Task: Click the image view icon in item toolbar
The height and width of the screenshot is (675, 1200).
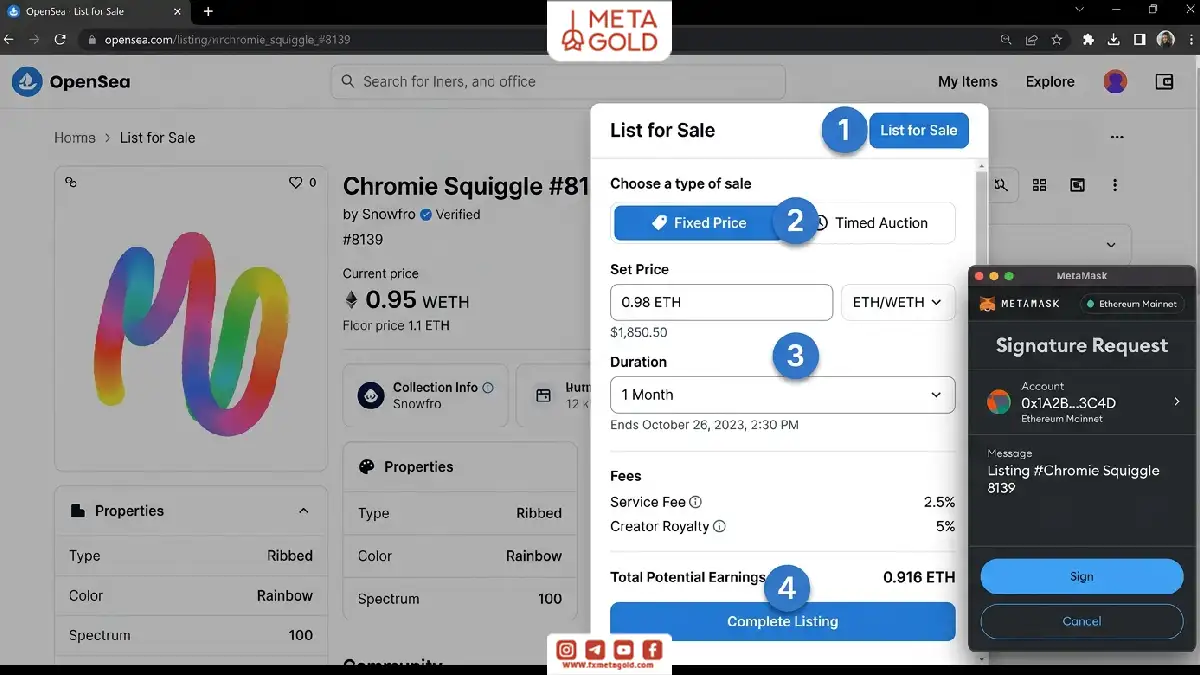Action: click(x=1077, y=185)
